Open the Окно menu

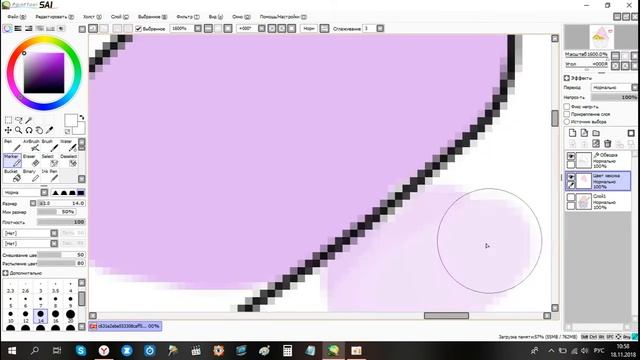coord(241,17)
